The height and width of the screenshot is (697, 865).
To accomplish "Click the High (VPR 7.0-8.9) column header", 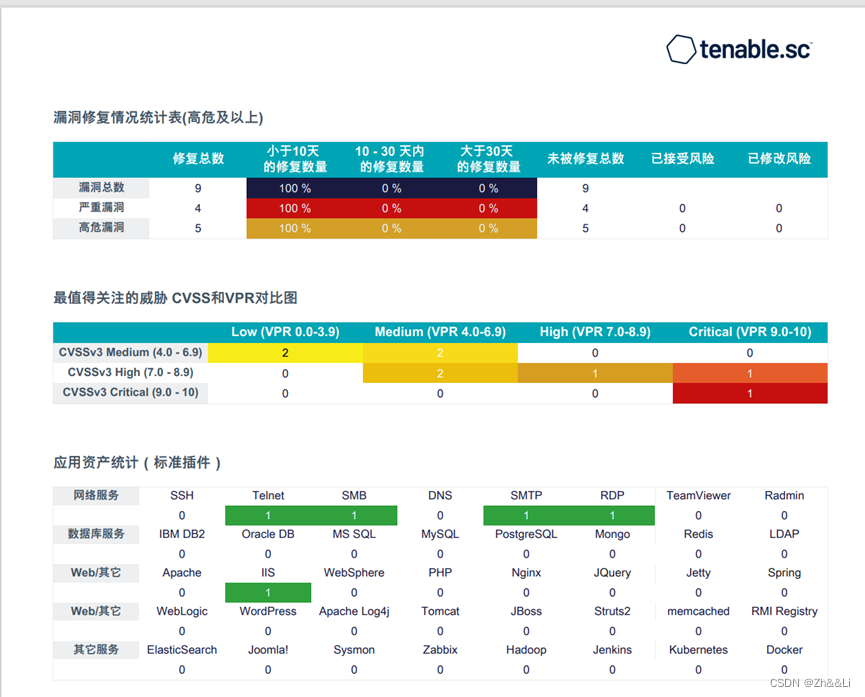I will point(595,332).
